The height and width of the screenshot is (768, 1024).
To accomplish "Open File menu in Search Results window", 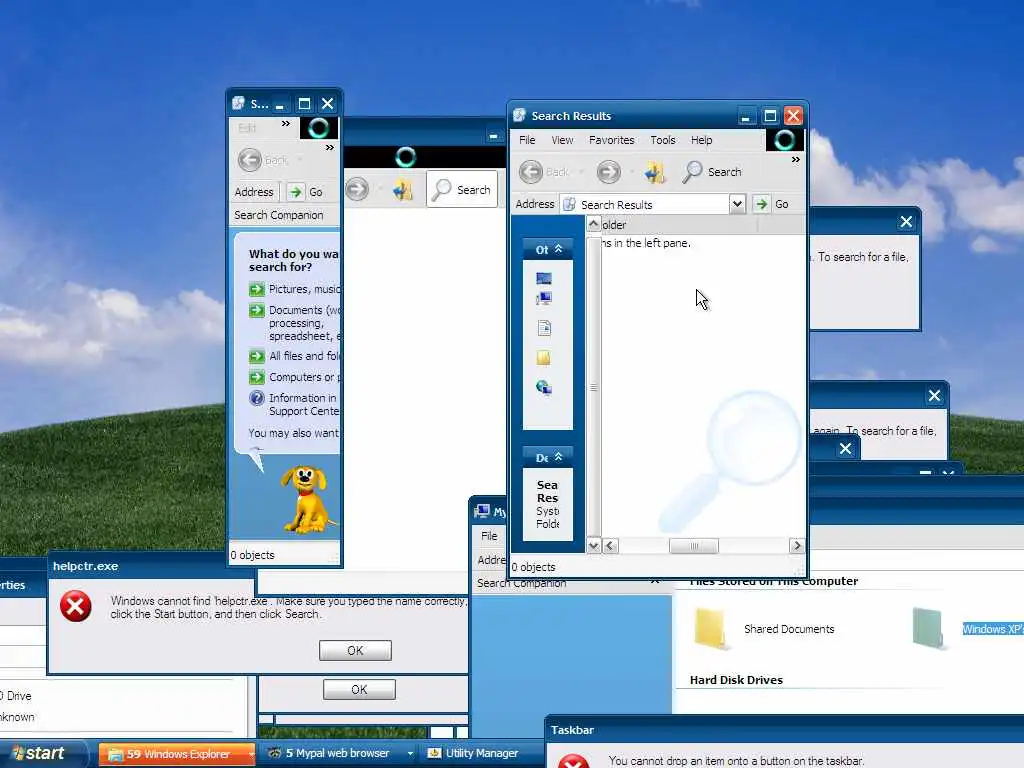I will click(527, 140).
